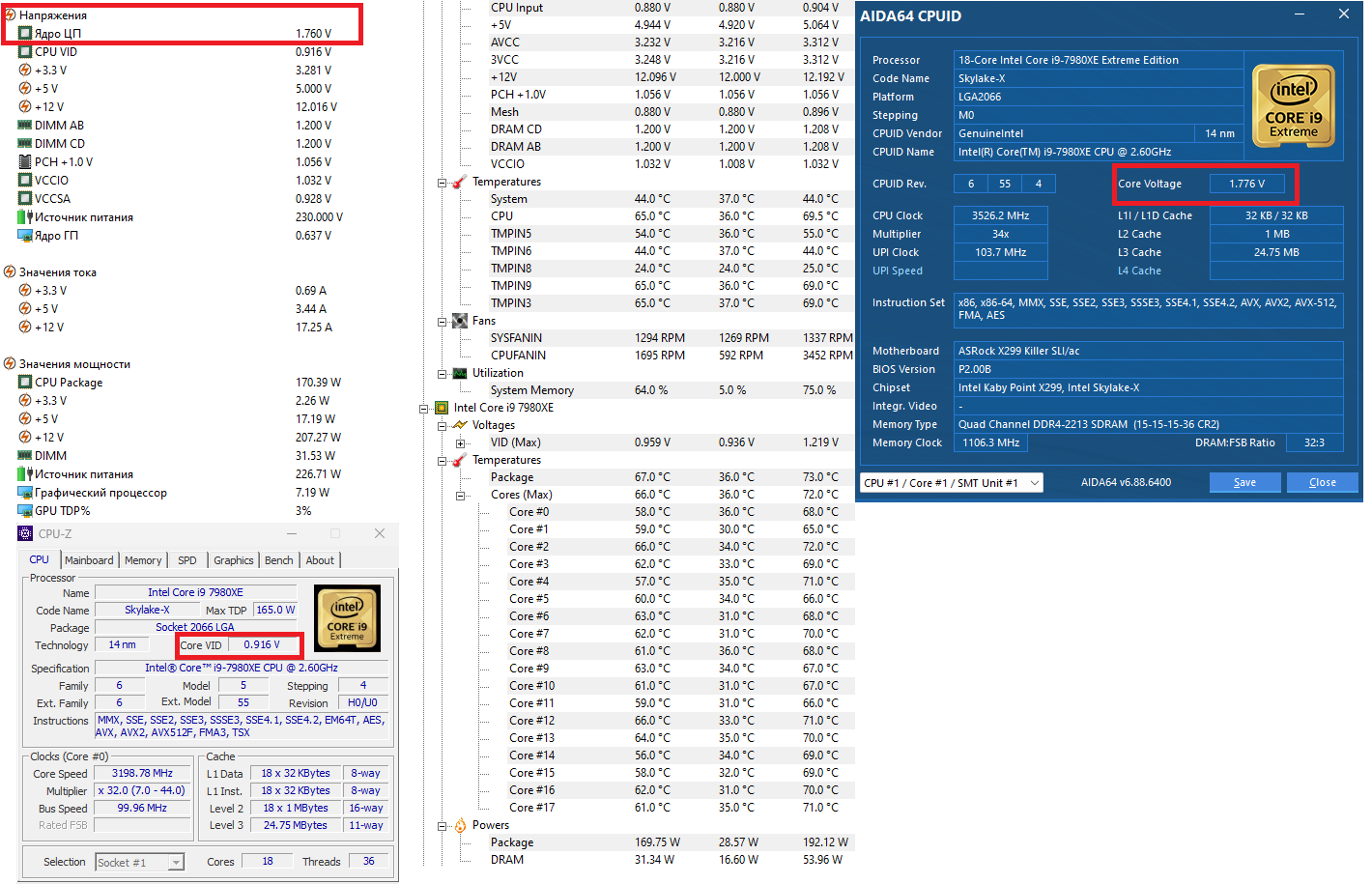Viewport: 1372px width, 884px height.
Task: Click the monitor icon beside GPU TDP%
Action: [x=25, y=510]
